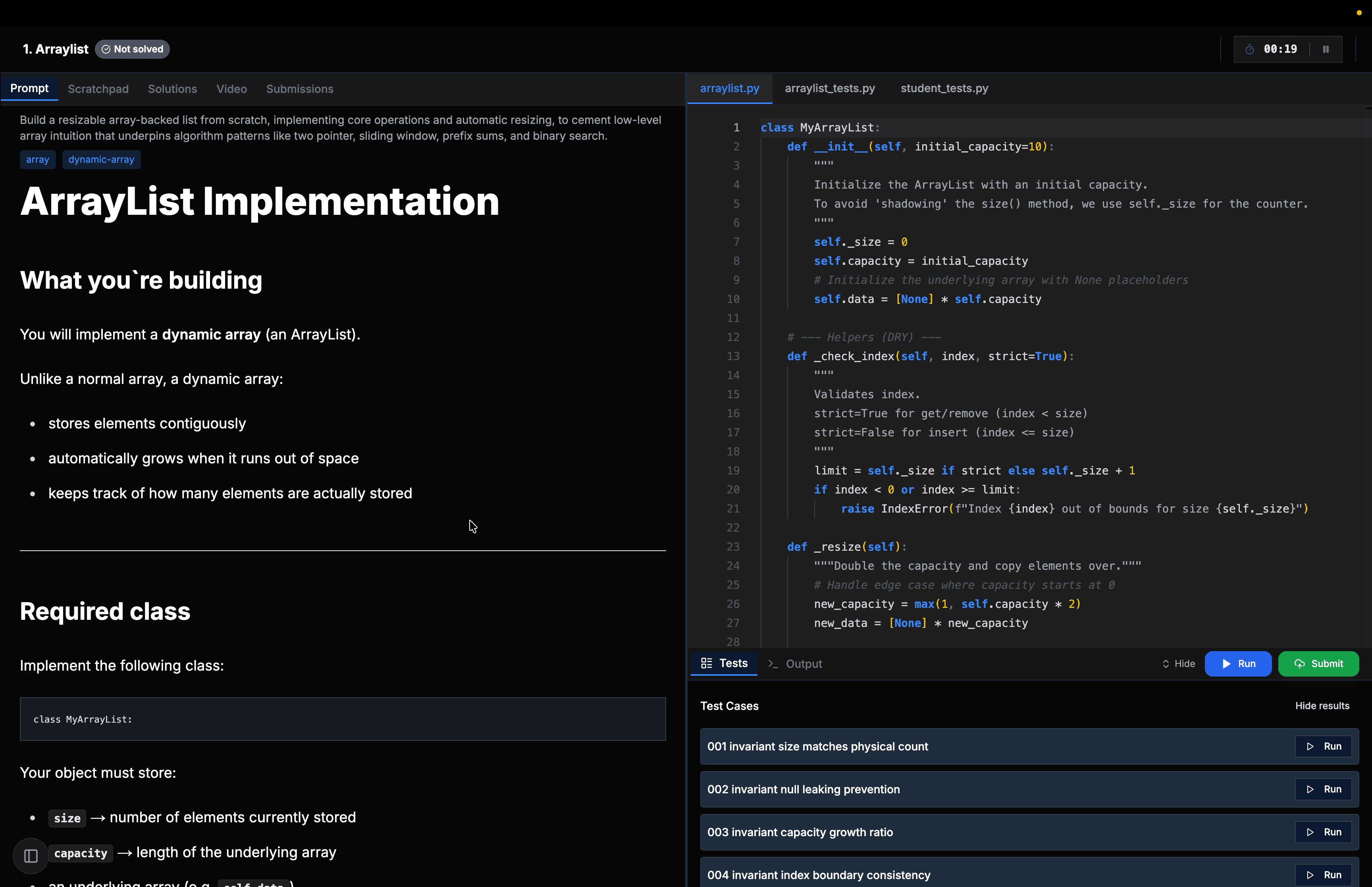Click the play icon for test 001
Viewport: 1372px width, 887px height.
[x=1310, y=746]
